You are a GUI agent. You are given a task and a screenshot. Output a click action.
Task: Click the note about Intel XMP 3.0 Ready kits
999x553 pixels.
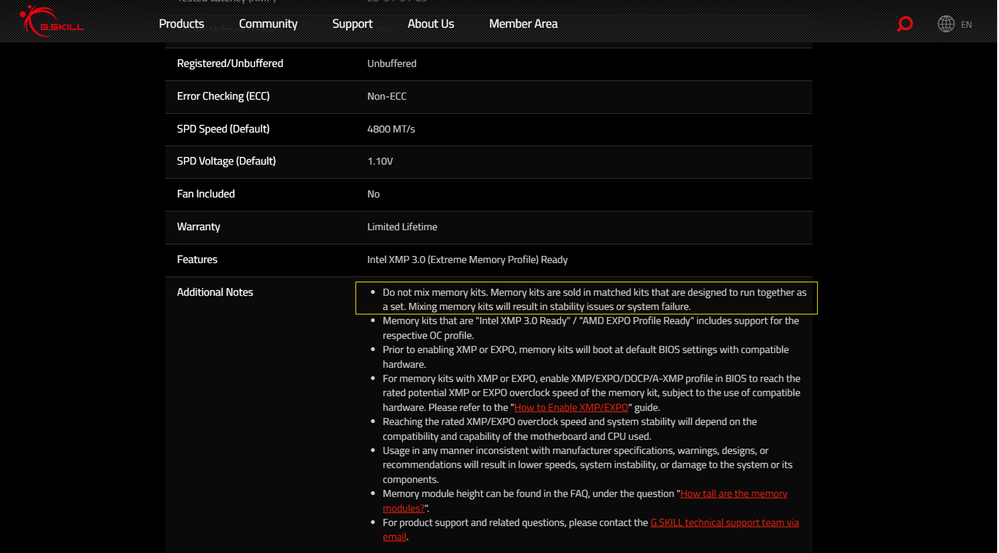[x=591, y=328]
